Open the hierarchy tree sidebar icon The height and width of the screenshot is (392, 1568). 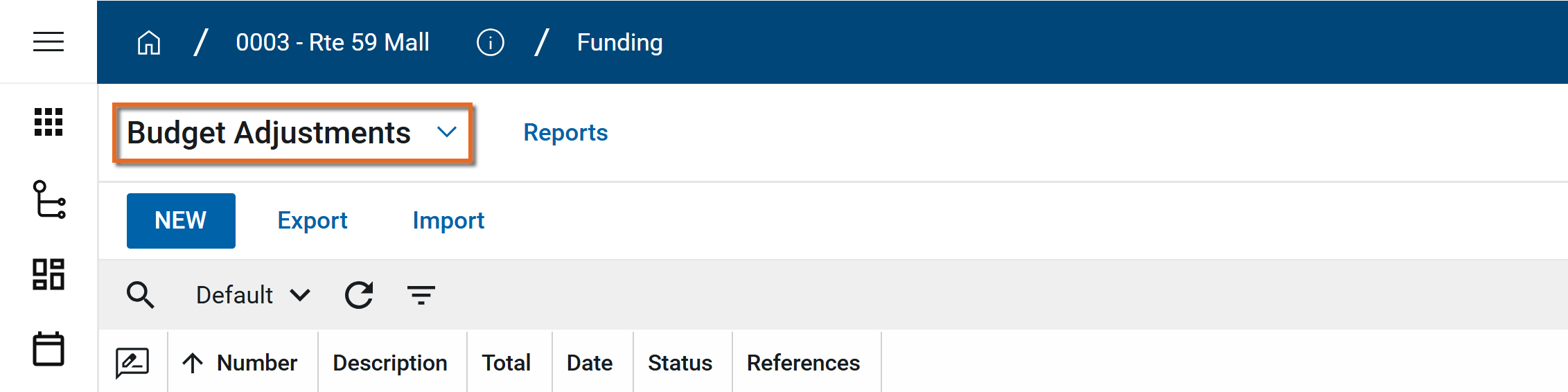[49, 199]
